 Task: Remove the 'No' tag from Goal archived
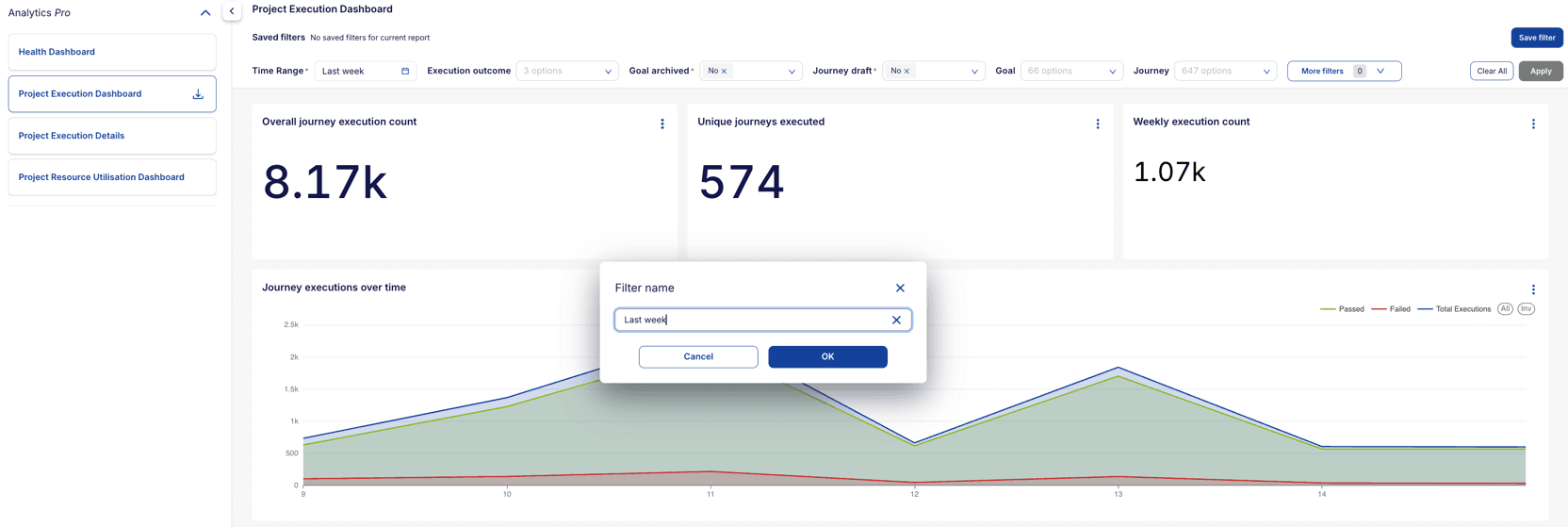pos(724,72)
